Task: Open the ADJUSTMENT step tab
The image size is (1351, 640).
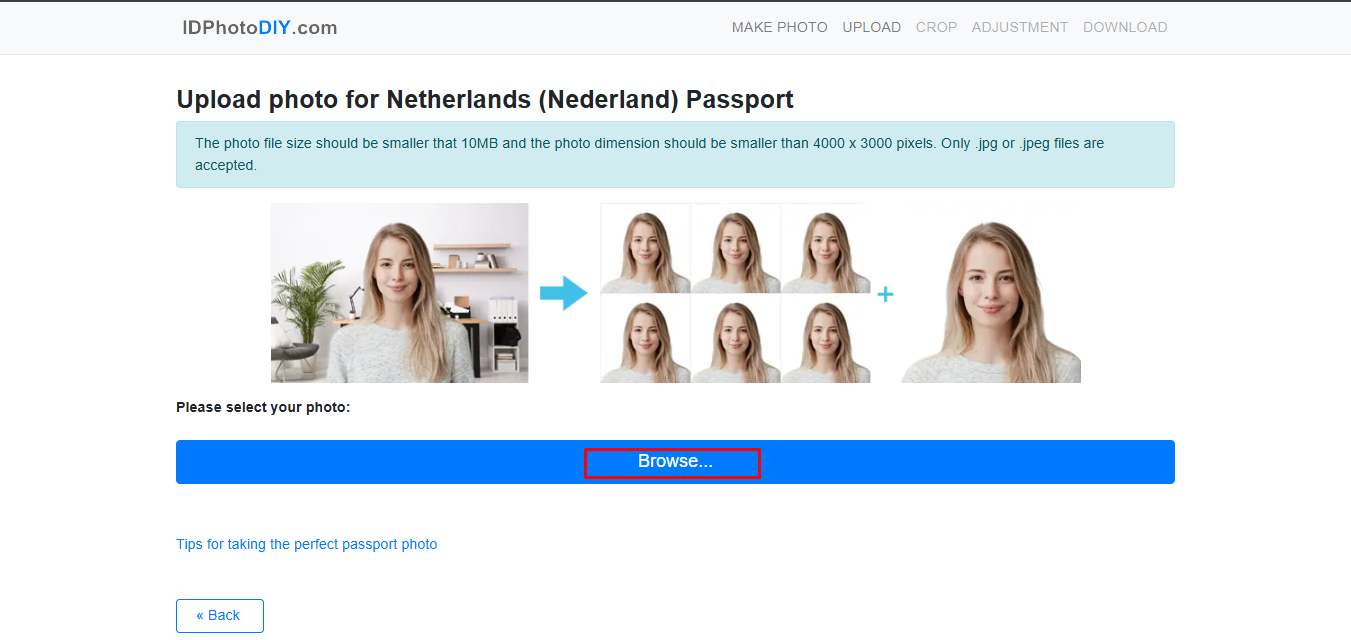Action: point(1020,27)
